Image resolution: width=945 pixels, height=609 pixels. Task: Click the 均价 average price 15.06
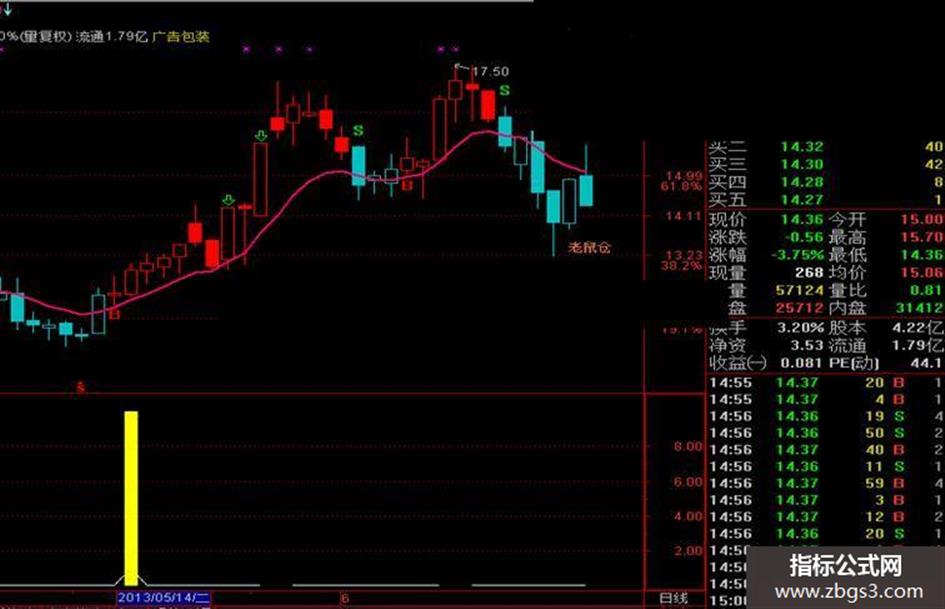(922, 273)
